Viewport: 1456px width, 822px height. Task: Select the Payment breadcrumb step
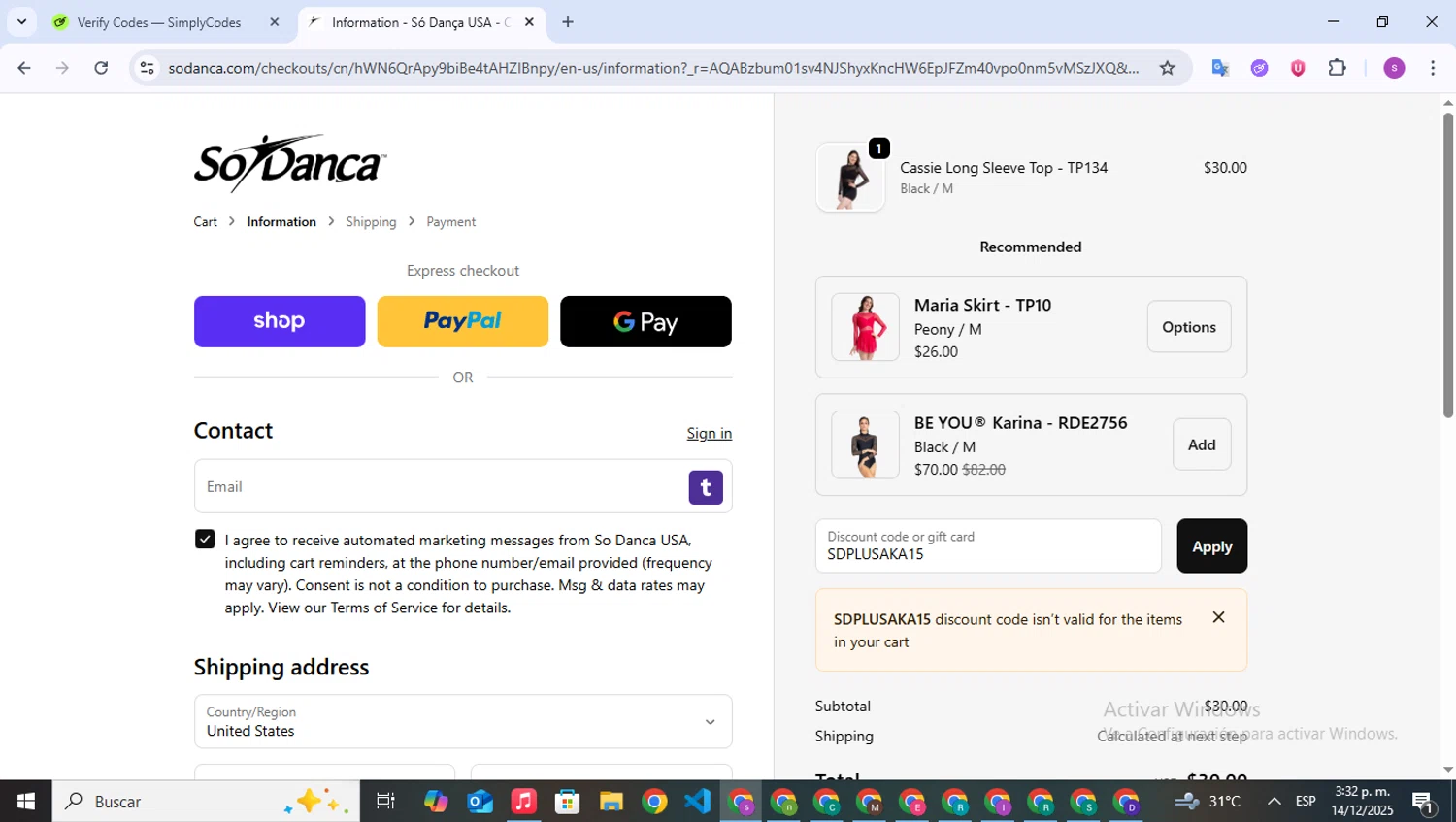tap(451, 222)
